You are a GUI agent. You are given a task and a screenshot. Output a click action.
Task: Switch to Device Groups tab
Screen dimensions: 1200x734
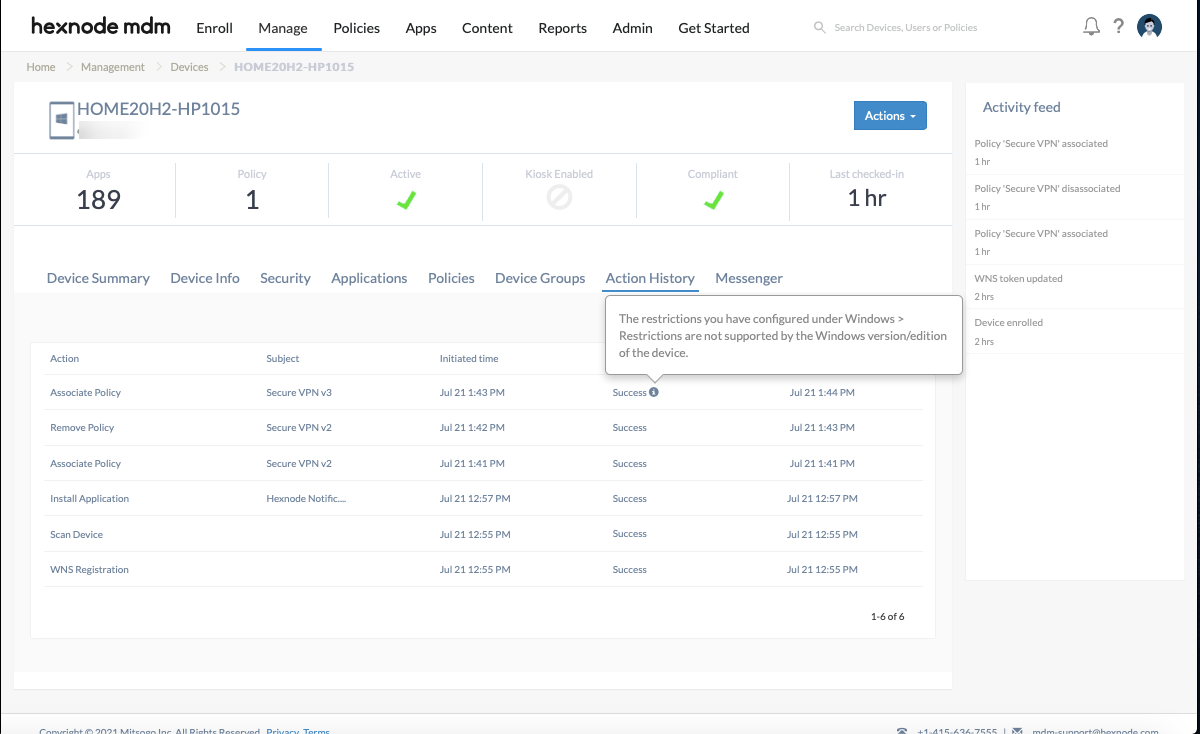click(x=540, y=278)
